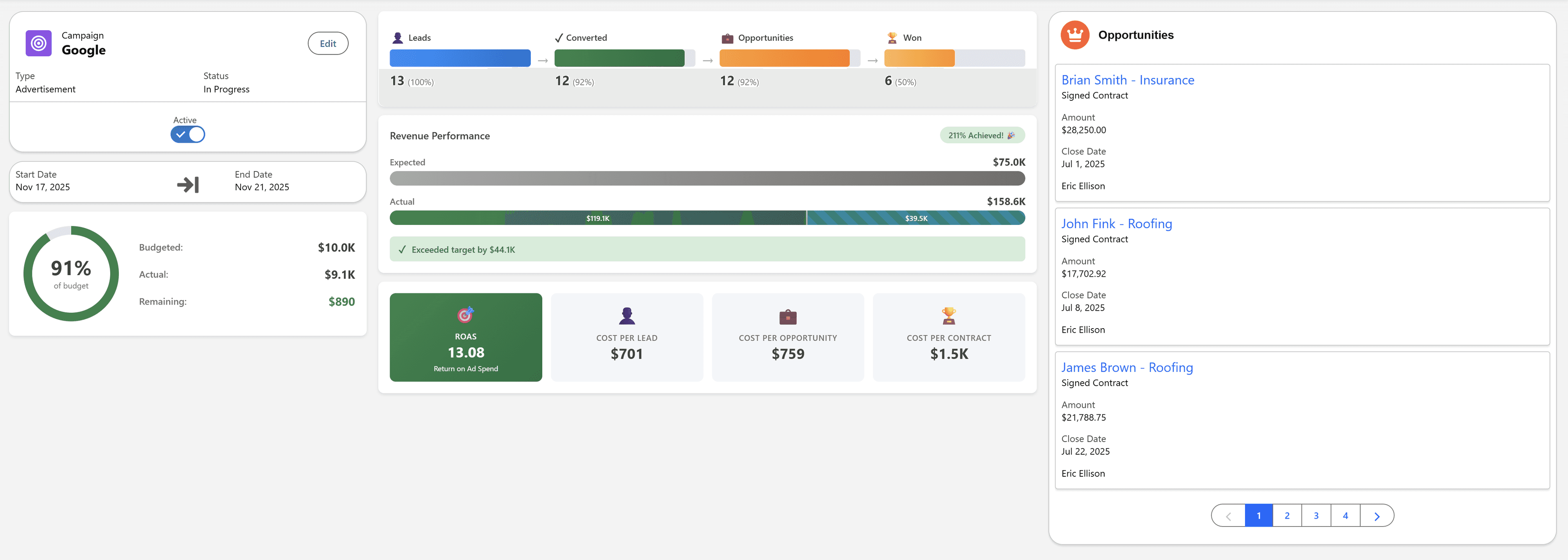Click the Leads funnel icon
1568x560 pixels.
[x=399, y=37]
